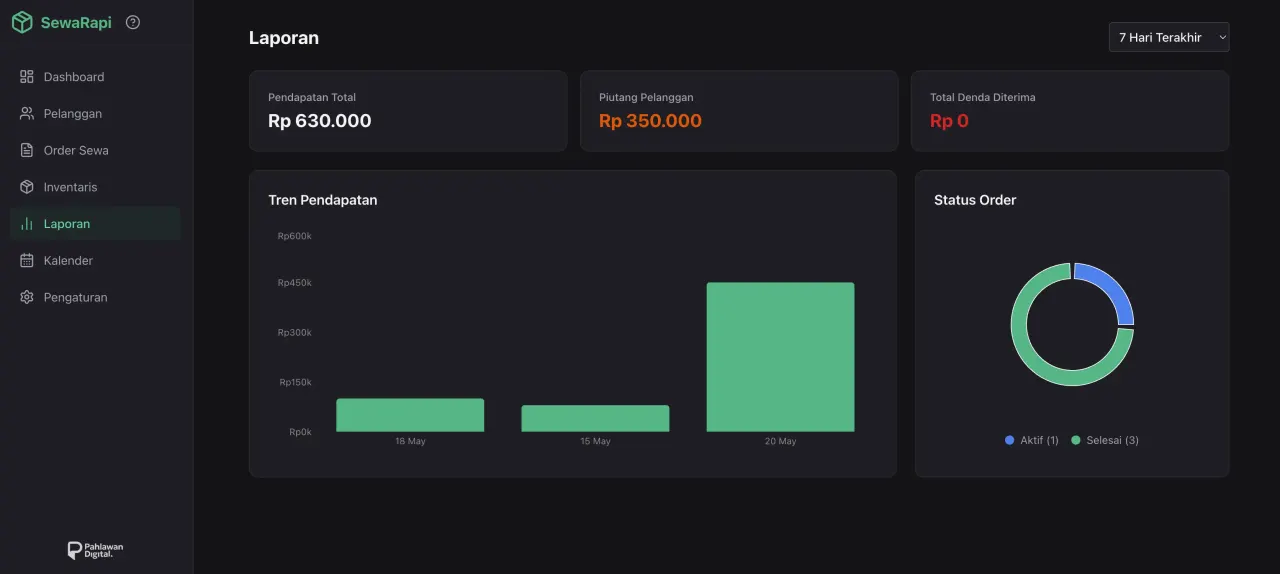Click the 20 May date label
Image resolution: width=1280 pixels, height=574 pixels.
coord(780,441)
